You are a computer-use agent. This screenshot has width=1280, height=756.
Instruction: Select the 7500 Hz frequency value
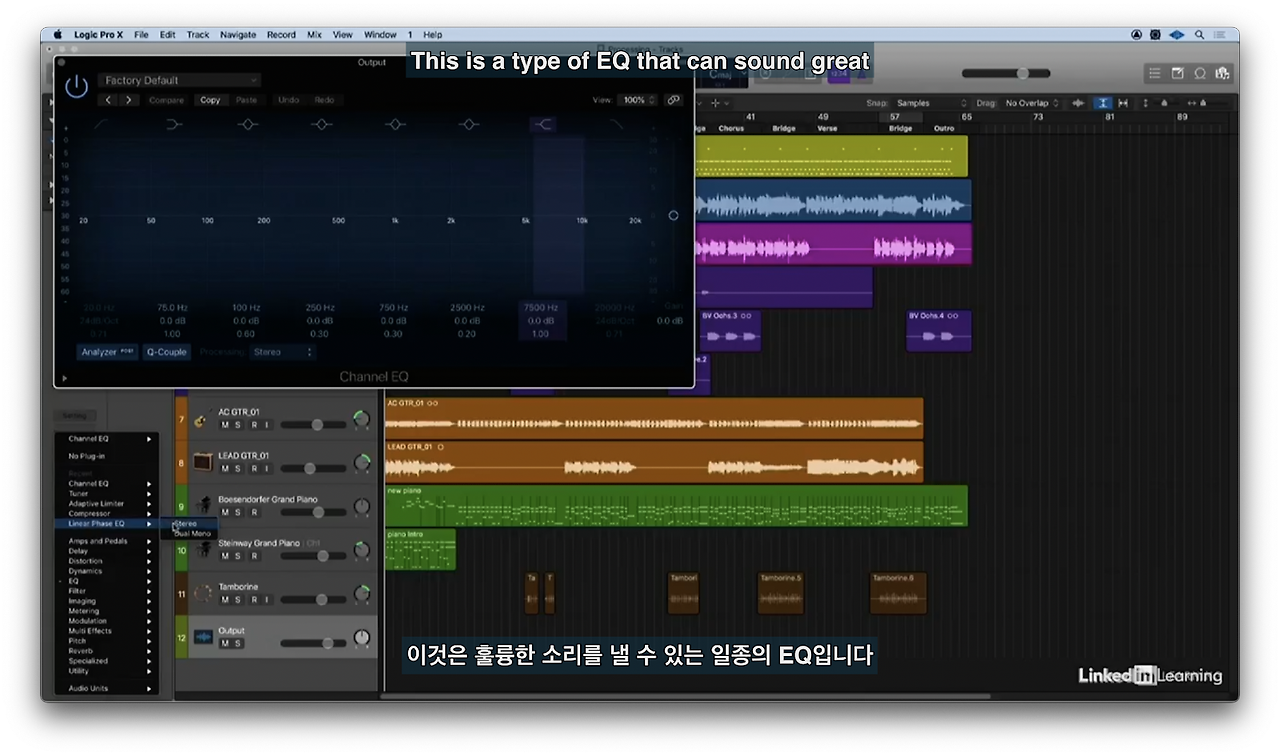point(541,308)
